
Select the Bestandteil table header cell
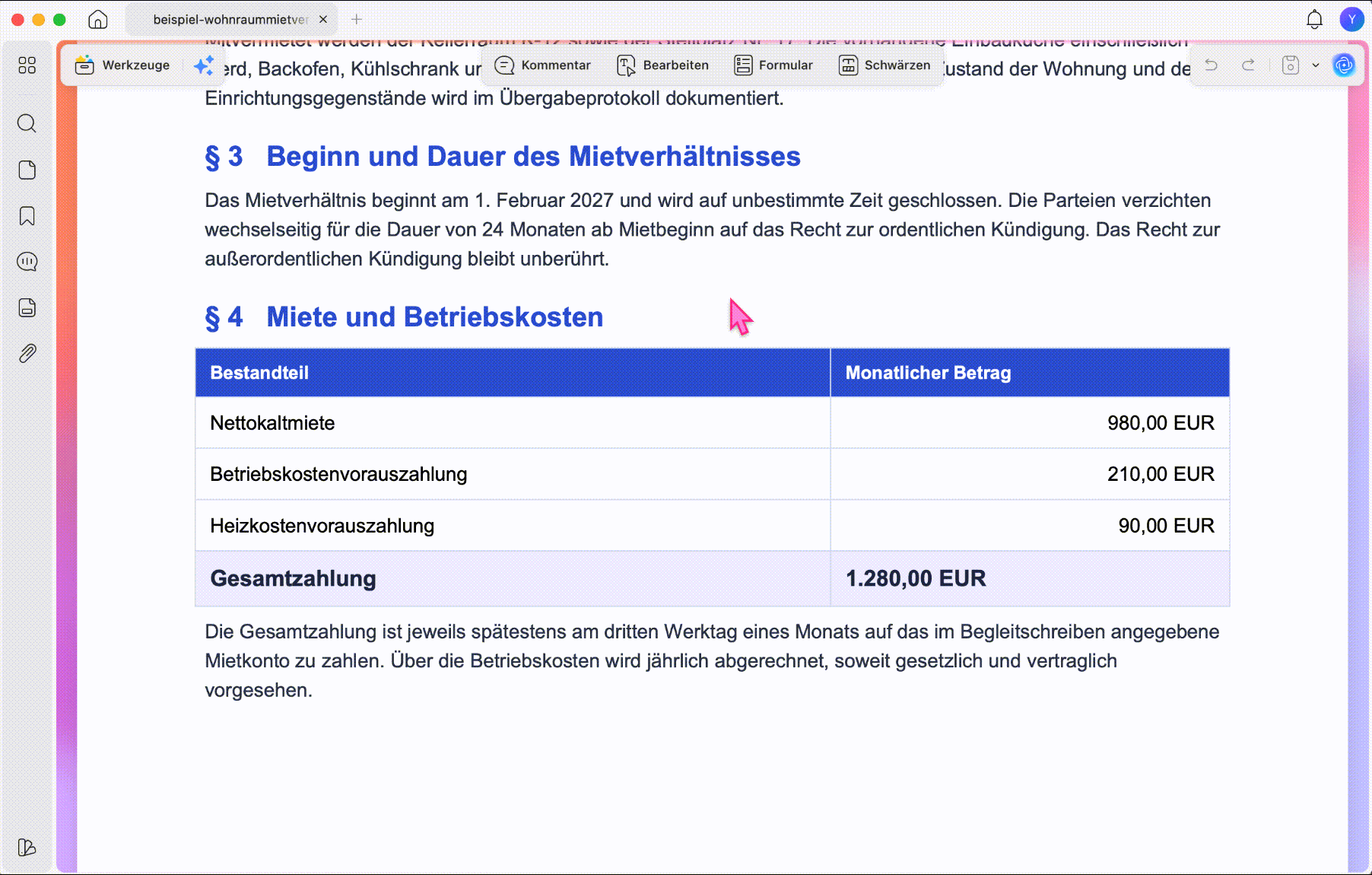coord(513,373)
